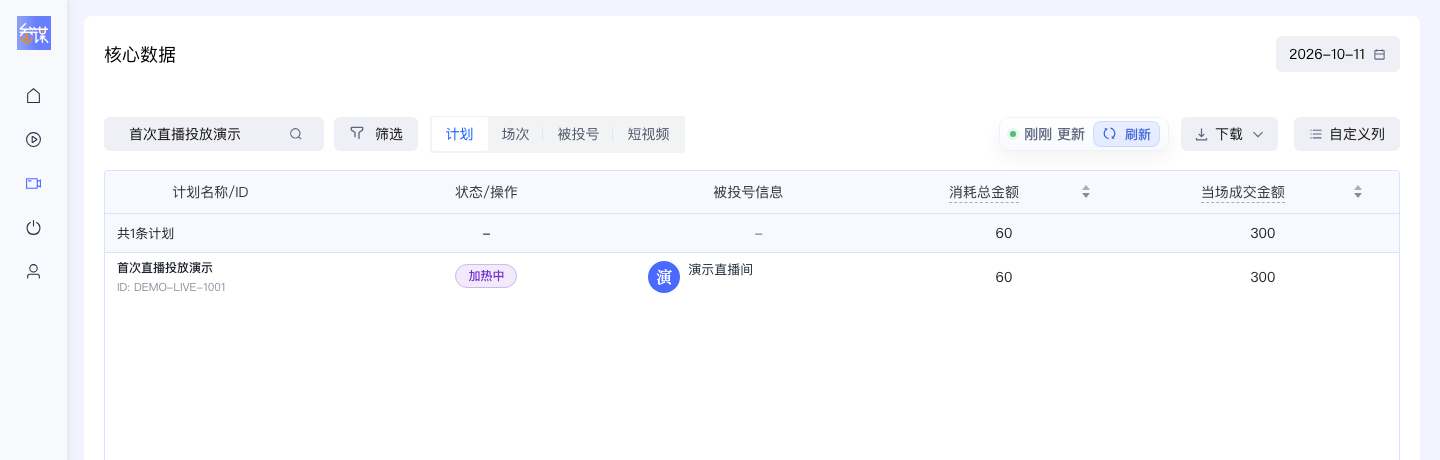Click the calendar icon beside the date
Screen dimensions: 1440x460
click(x=1380, y=55)
